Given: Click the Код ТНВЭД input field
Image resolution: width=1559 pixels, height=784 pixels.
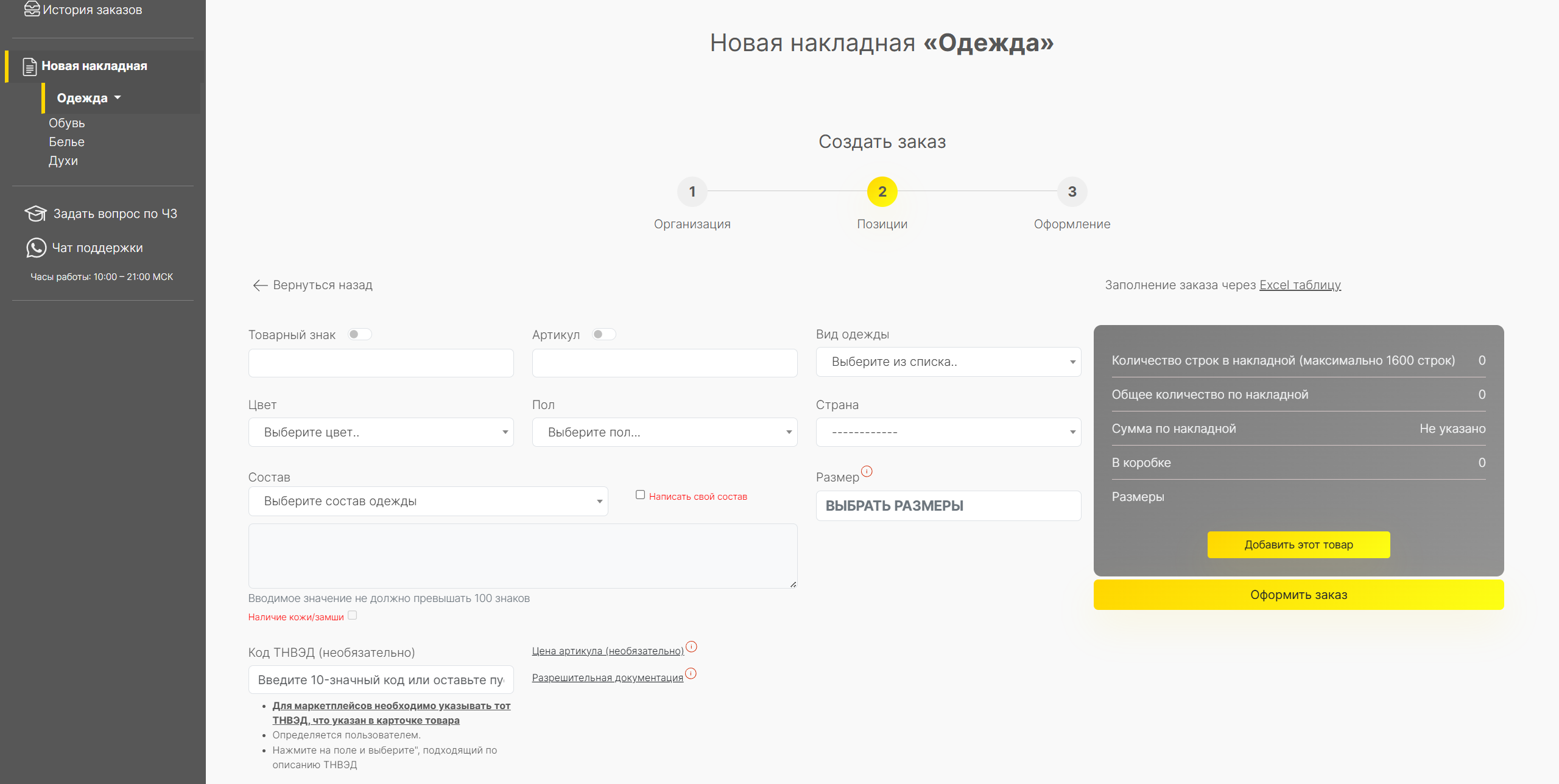Looking at the screenshot, I should pyautogui.click(x=381, y=680).
